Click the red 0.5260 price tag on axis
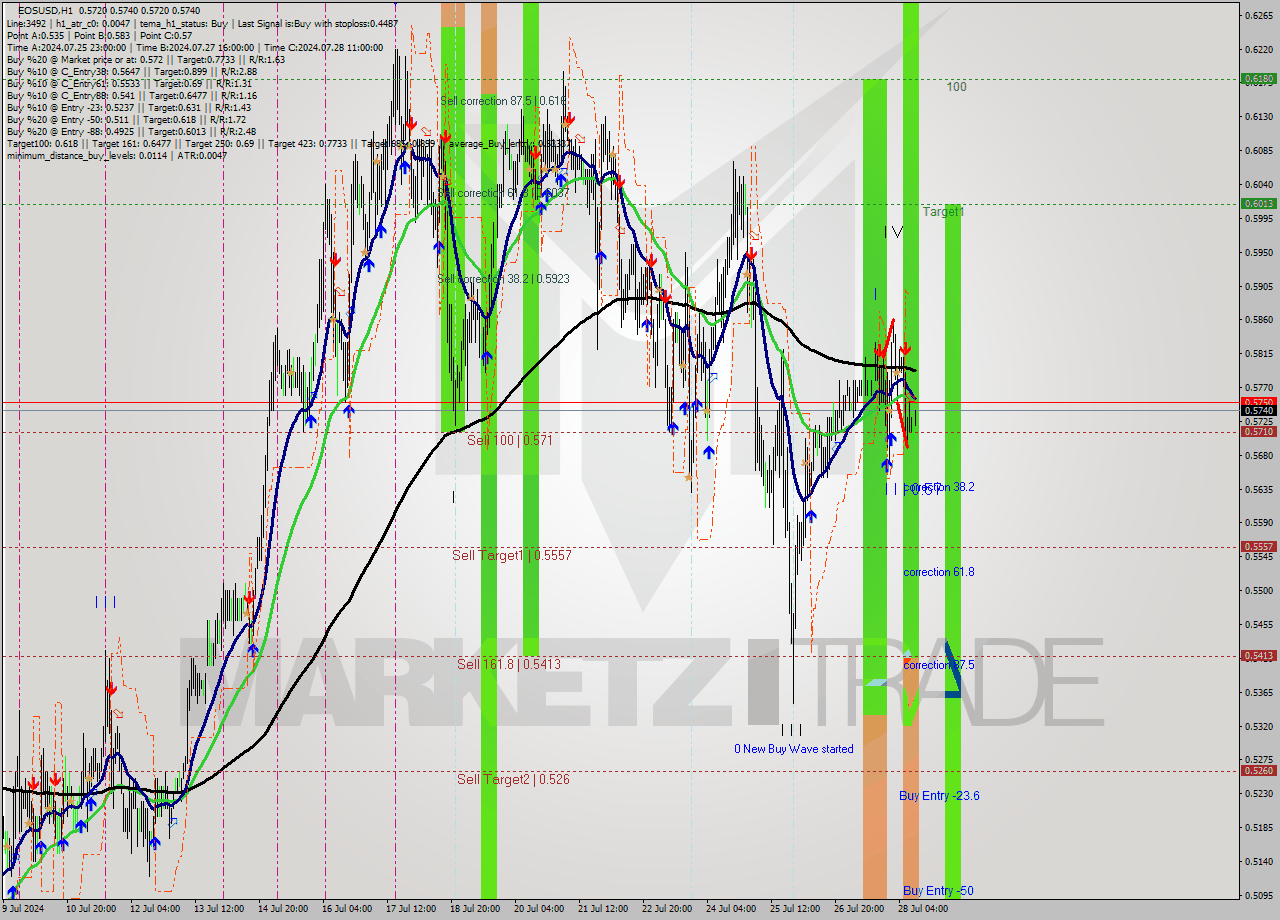 point(1258,770)
